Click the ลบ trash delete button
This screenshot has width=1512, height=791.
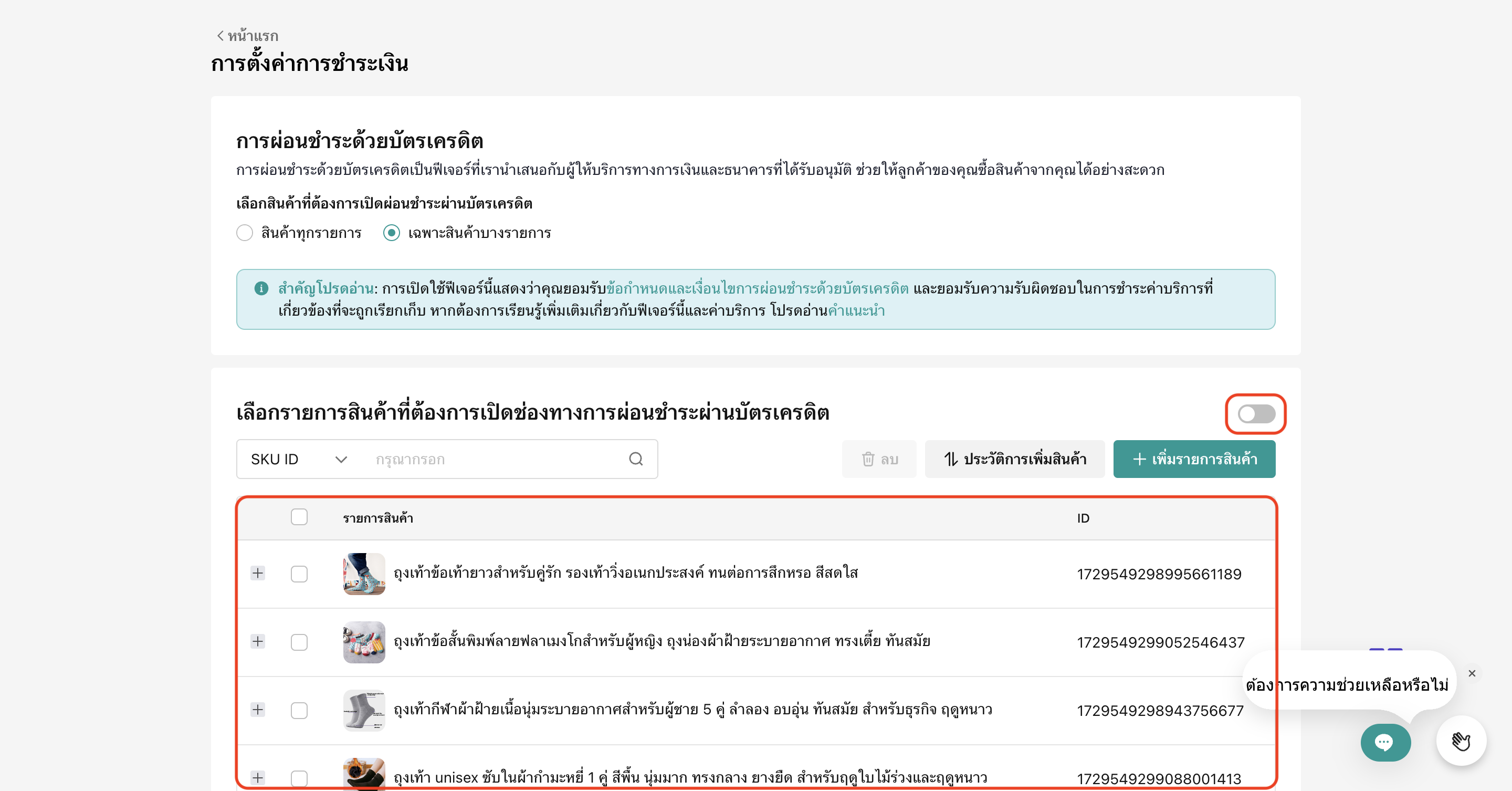879,459
